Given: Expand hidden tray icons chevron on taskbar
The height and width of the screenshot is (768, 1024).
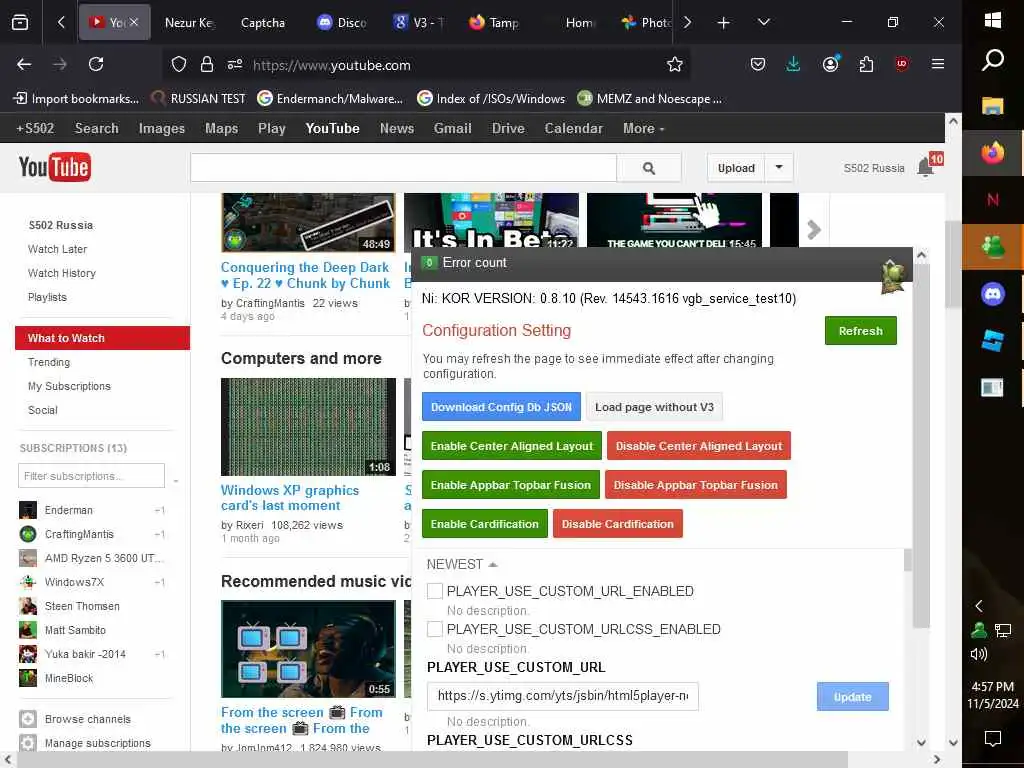Looking at the screenshot, I should coord(979,606).
